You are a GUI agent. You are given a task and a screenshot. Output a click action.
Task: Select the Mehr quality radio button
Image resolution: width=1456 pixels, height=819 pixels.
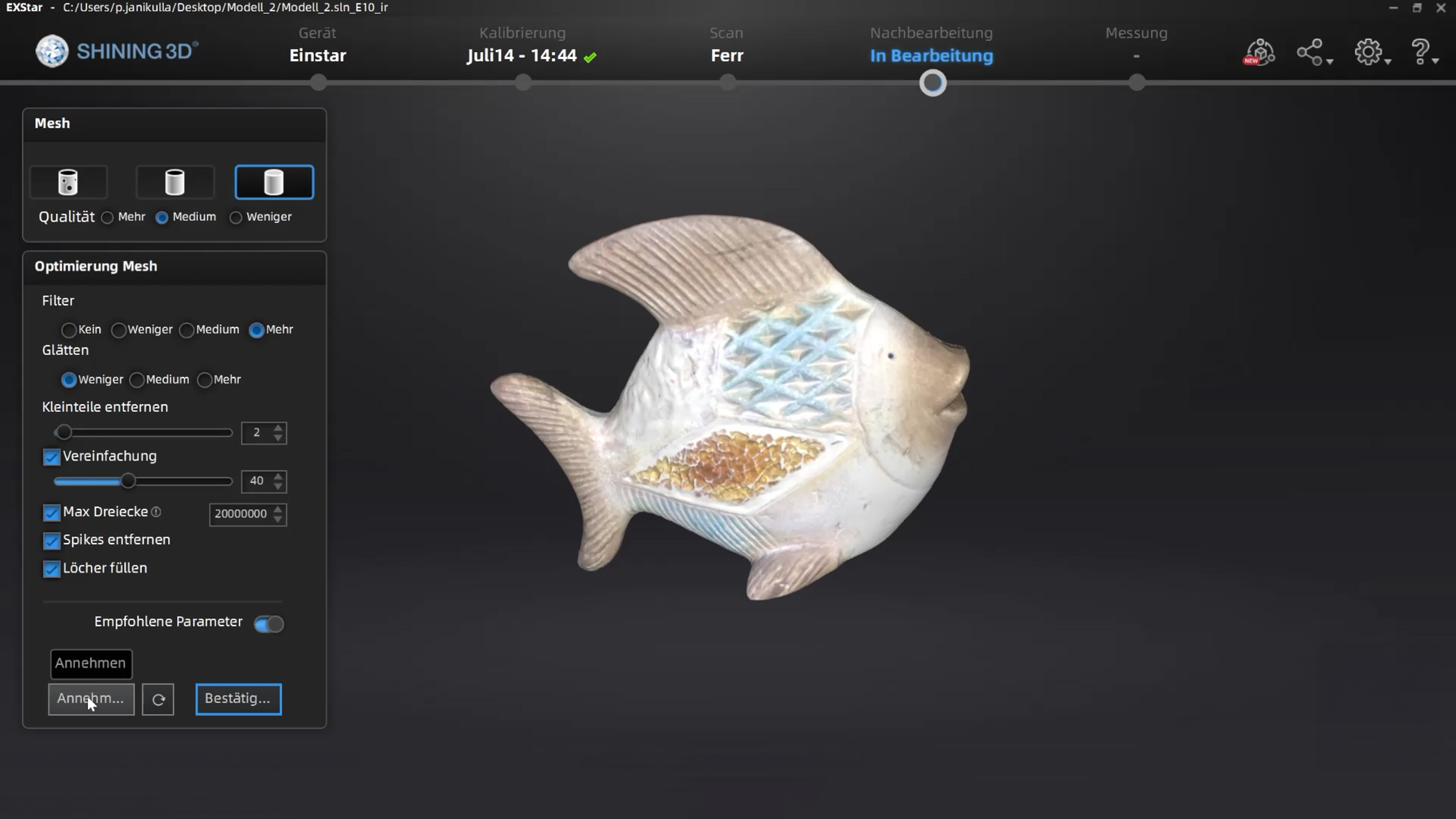click(107, 217)
